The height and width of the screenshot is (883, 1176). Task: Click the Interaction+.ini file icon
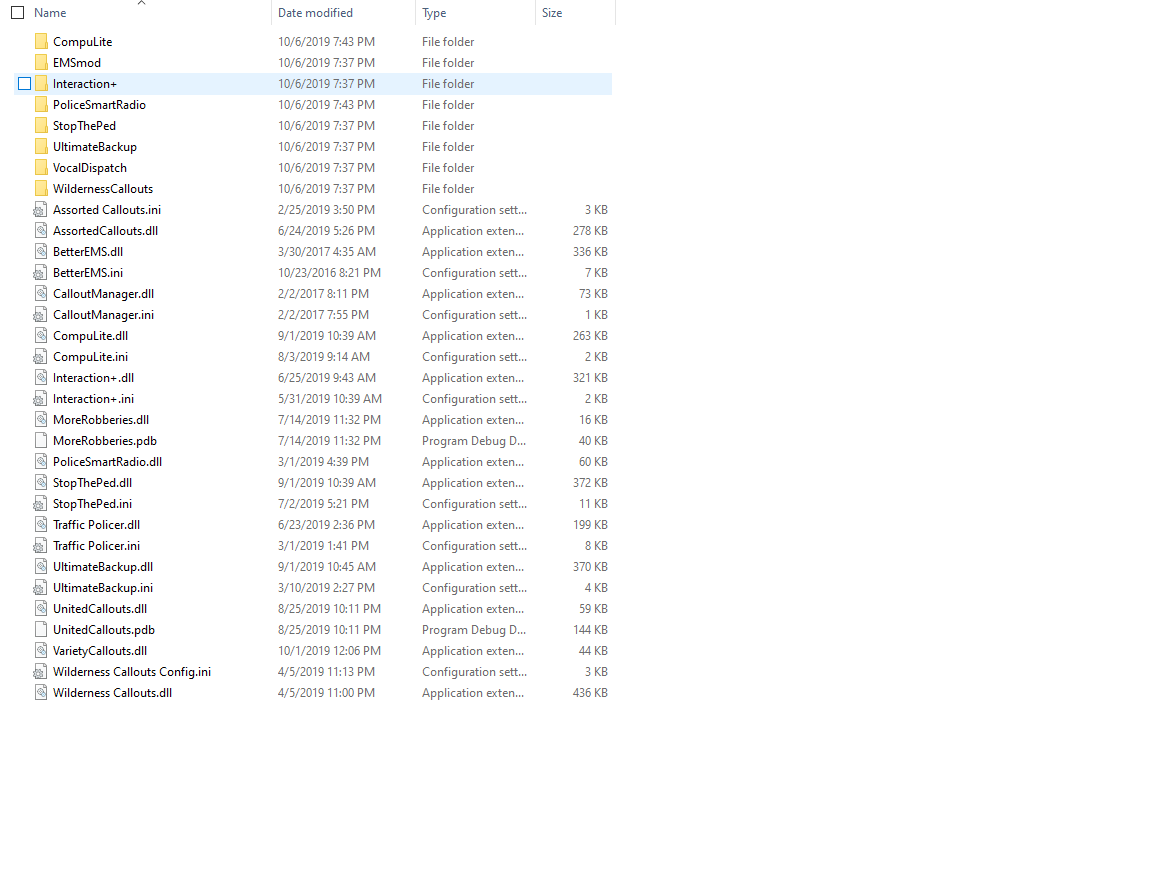[x=40, y=398]
